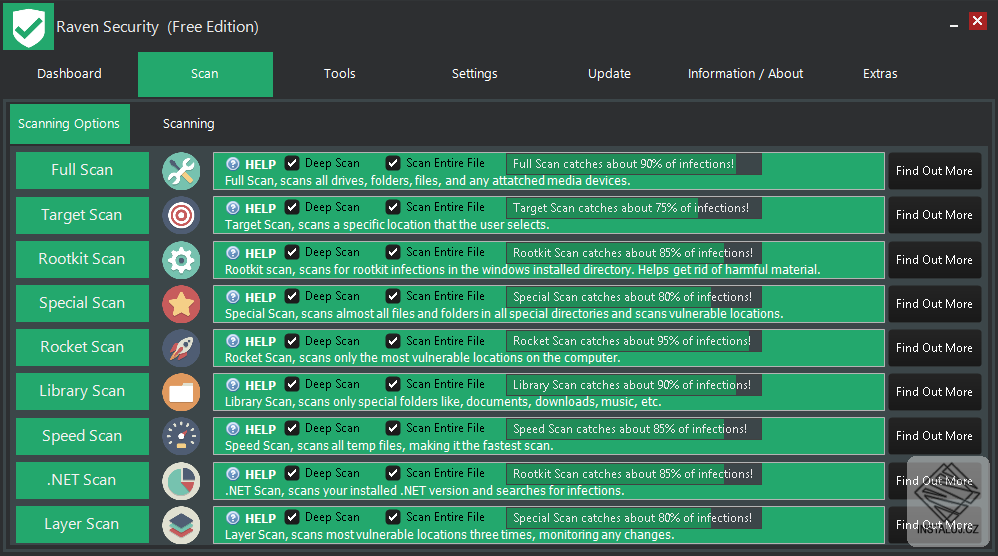Screen dimensions: 998x556
Task: Open HELP question icon for Library Scan
Action: click(233, 384)
